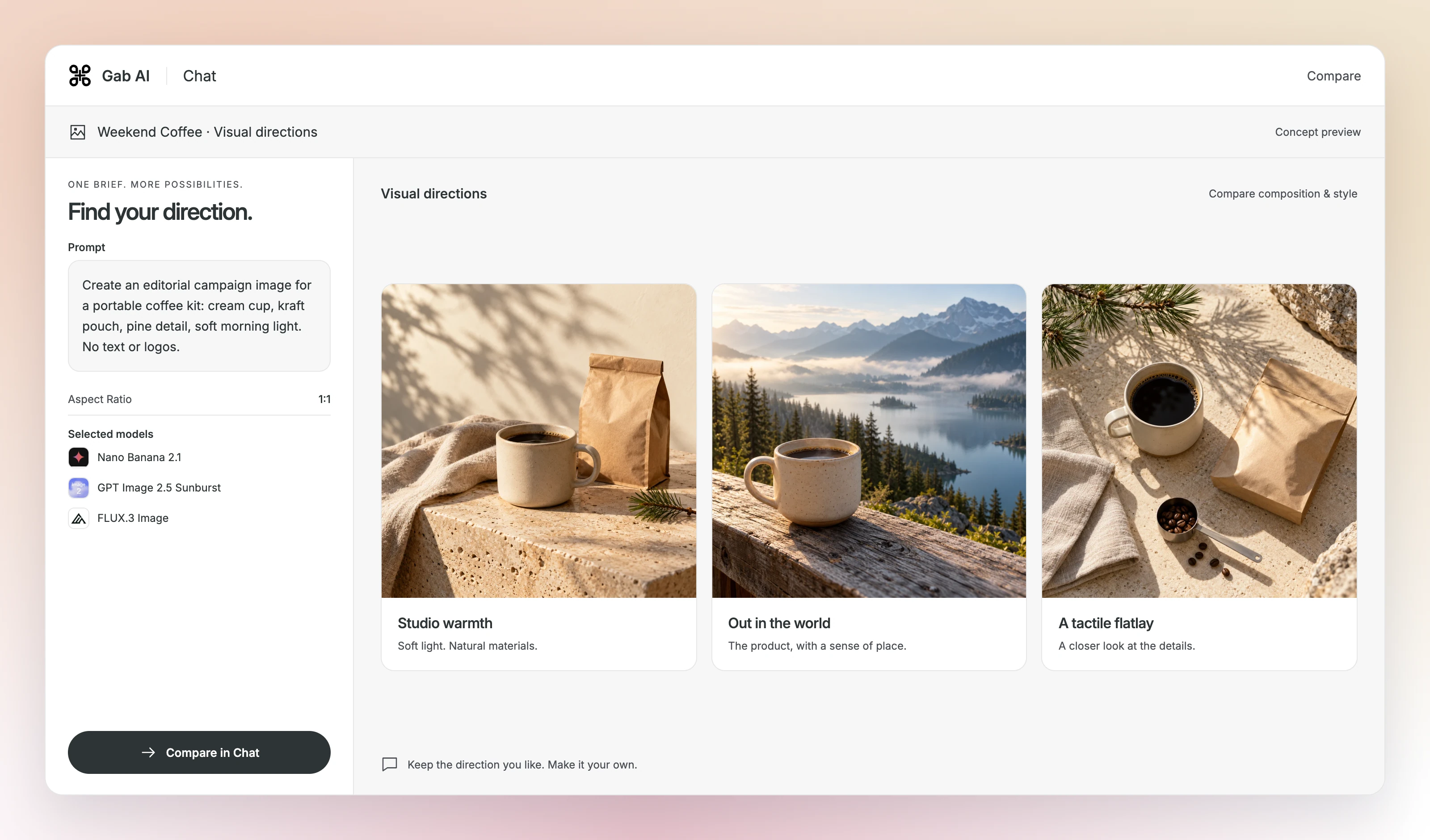Select the GPT Image 2.5 Sunburst name
This screenshot has height=840, width=1430.
(x=159, y=487)
